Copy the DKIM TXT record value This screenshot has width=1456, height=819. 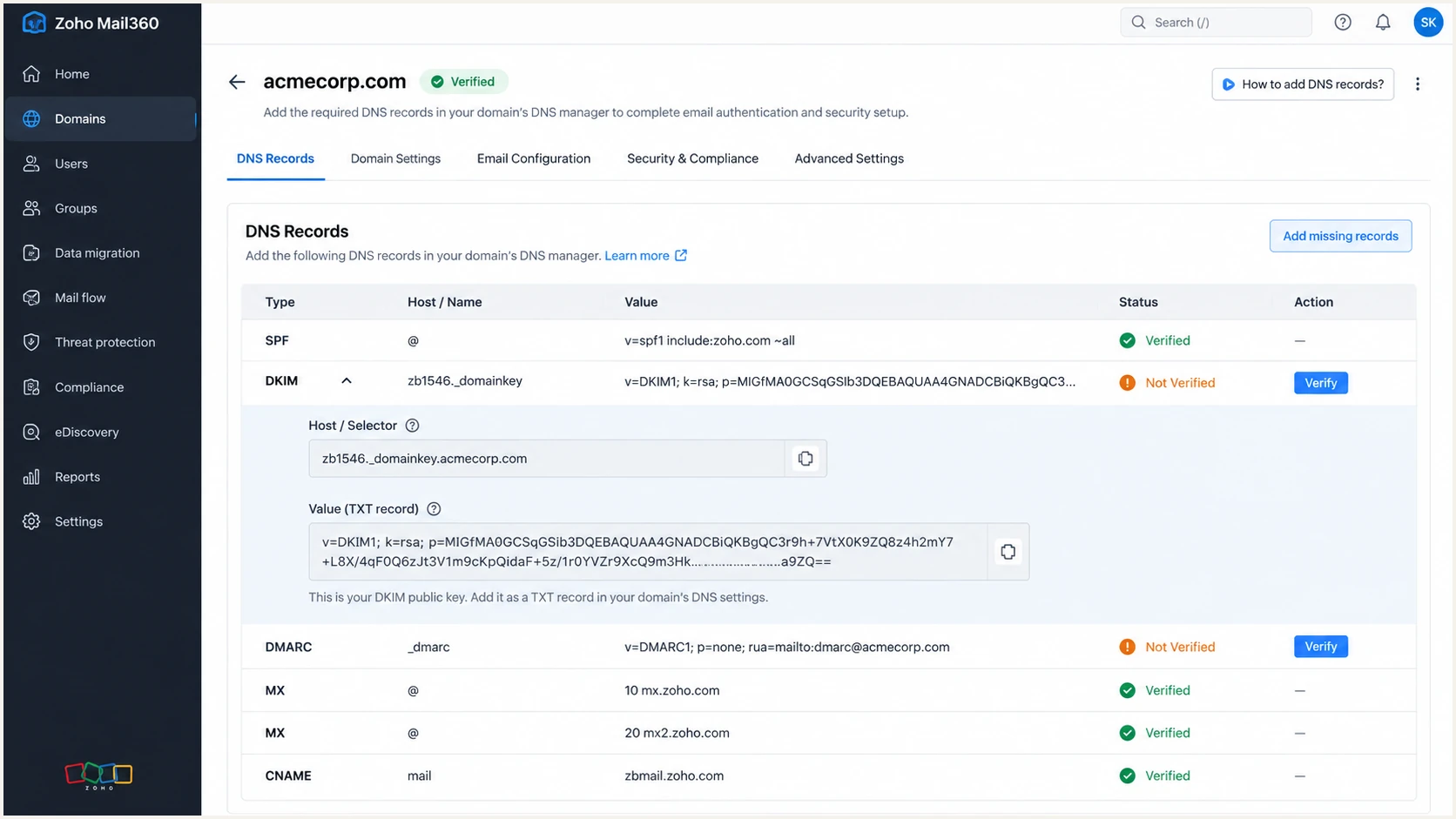[1008, 552]
